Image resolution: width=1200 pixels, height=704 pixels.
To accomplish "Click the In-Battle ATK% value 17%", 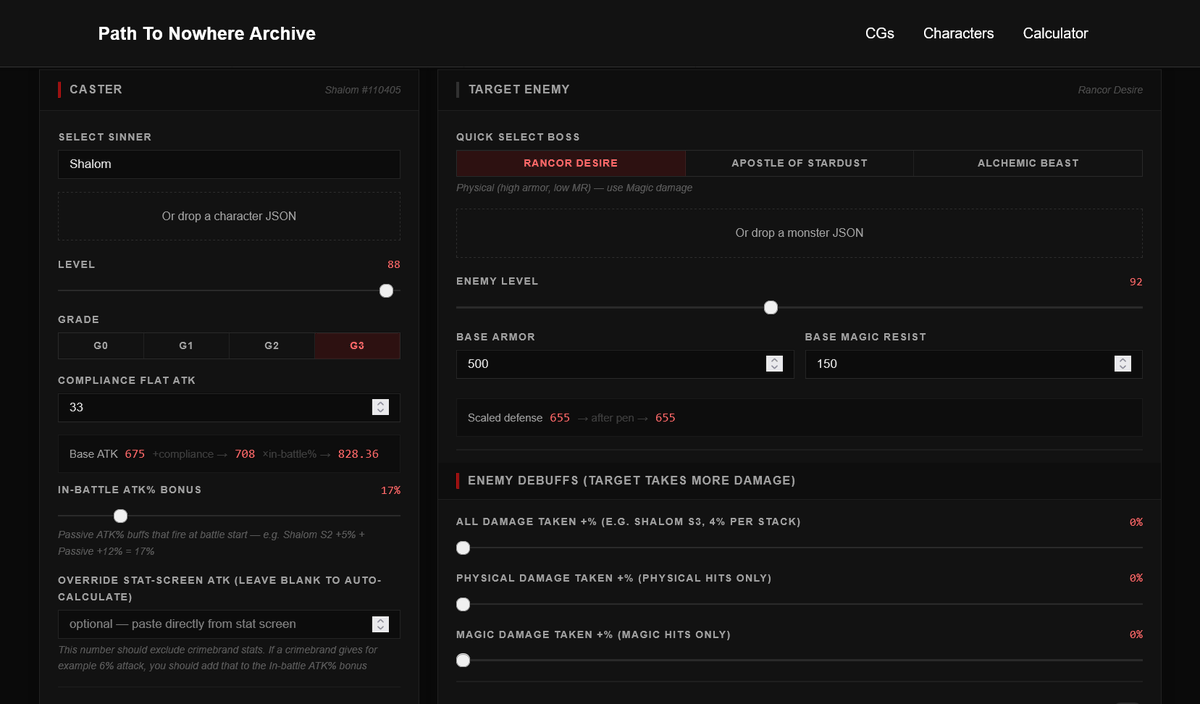I will (x=391, y=490).
